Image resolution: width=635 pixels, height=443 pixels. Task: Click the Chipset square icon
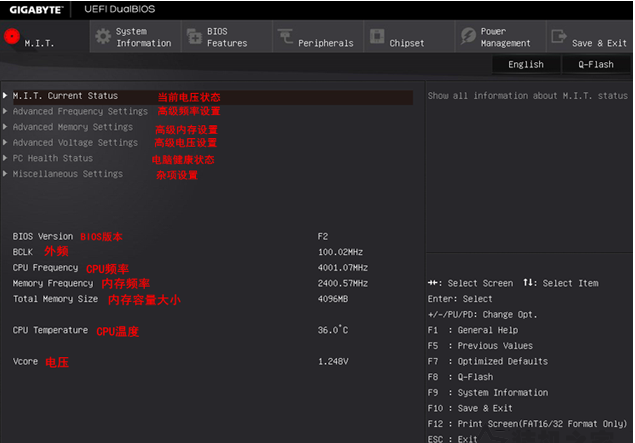[376, 38]
